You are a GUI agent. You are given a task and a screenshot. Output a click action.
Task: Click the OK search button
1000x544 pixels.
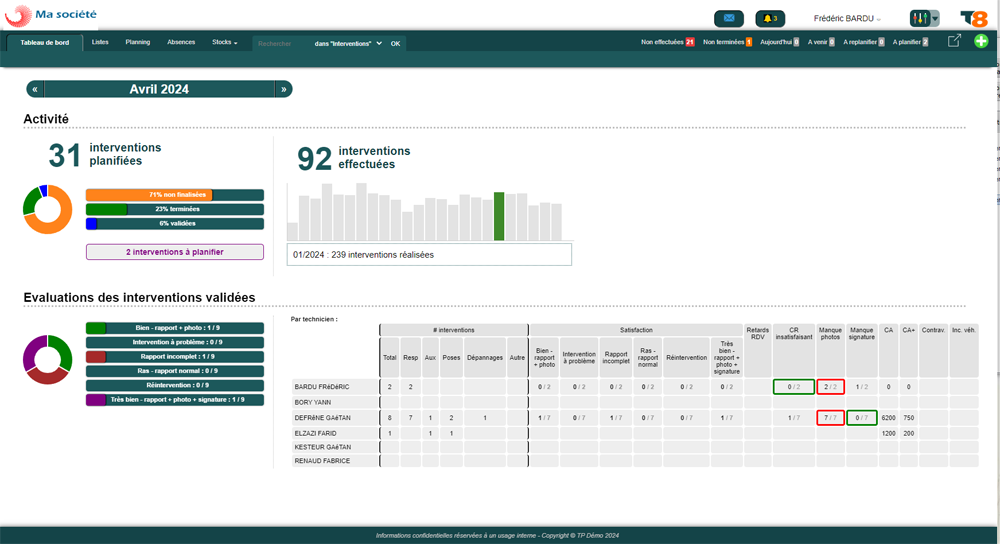coord(395,43)
